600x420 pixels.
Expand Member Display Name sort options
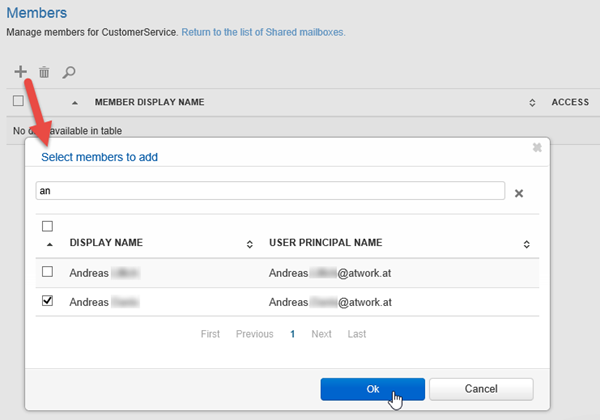click(532, 103)
